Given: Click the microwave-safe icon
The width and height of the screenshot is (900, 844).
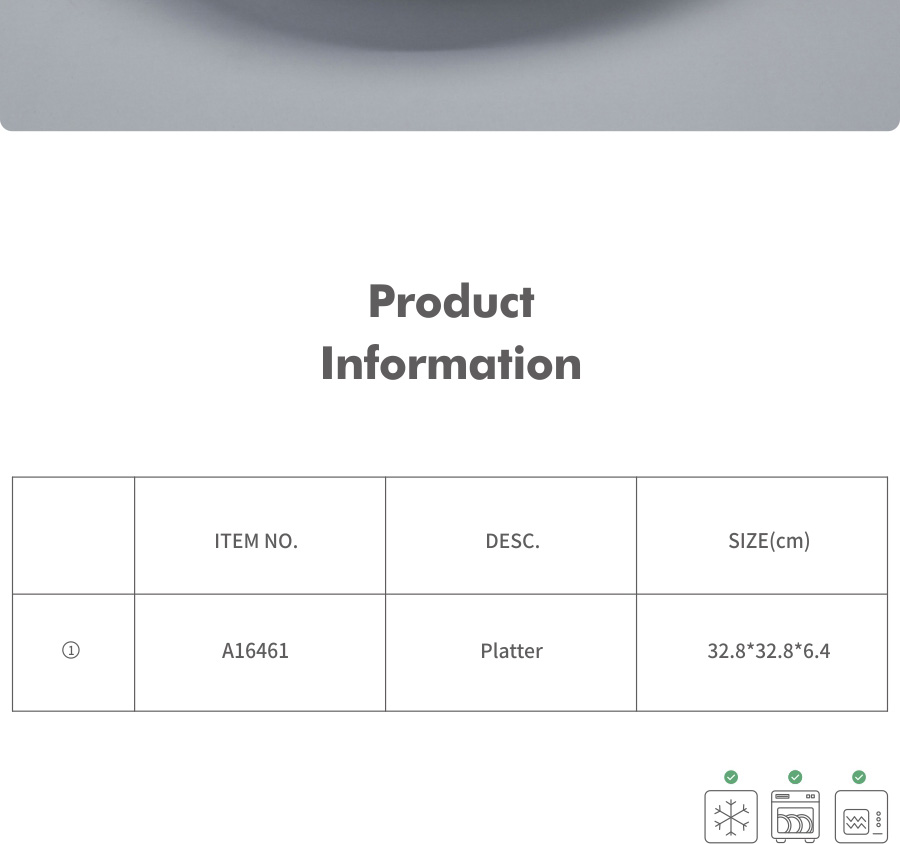Looking at the screenshot, I should pos(860,817).
